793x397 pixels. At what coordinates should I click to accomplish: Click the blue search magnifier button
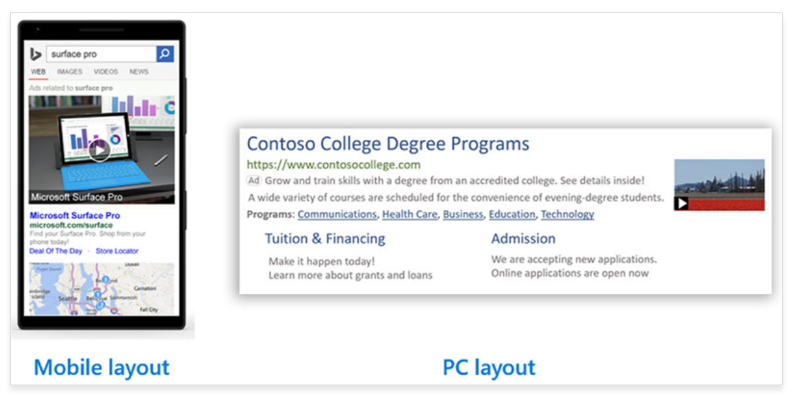pos(165,54)
